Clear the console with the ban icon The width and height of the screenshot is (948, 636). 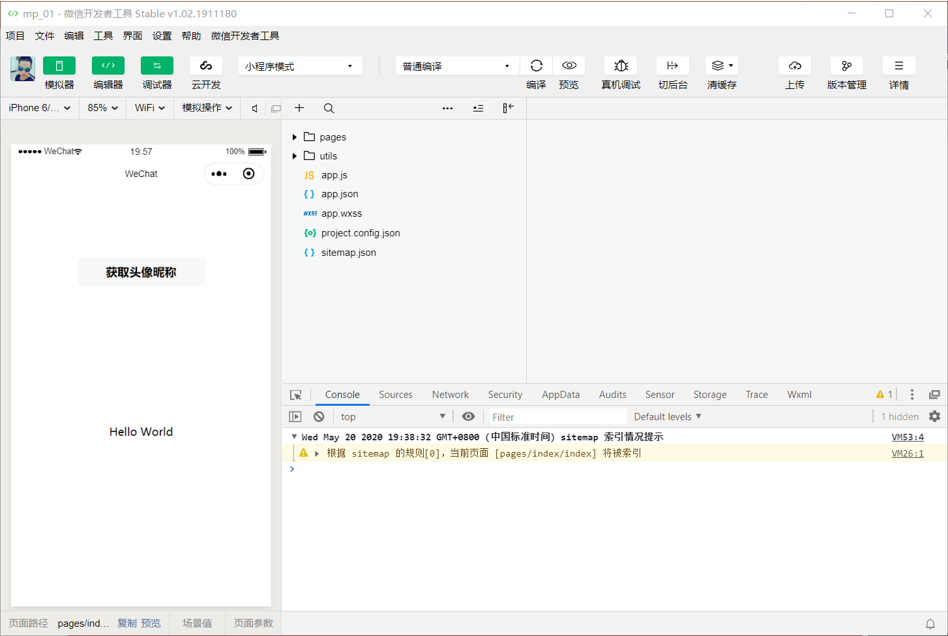tap(319, 417)
